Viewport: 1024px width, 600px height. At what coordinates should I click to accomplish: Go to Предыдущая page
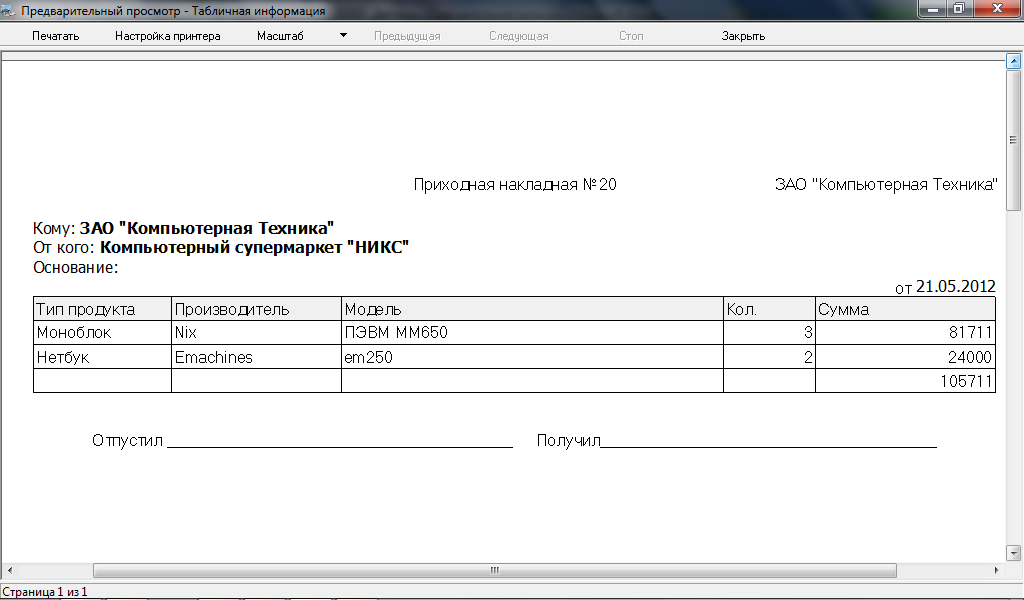[x=407, y=36]
